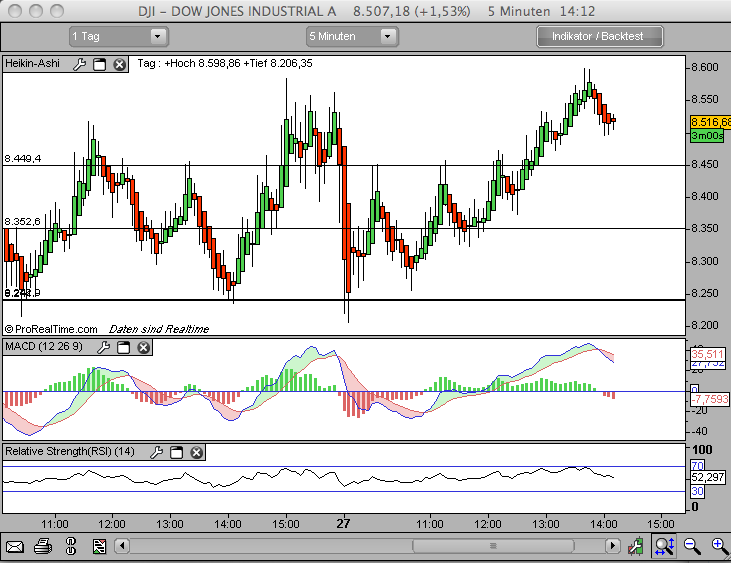Viewport: 731px width, 563px height.
Task: Click the Tag Hoch/Tief info text
Action: pos(225,63)
